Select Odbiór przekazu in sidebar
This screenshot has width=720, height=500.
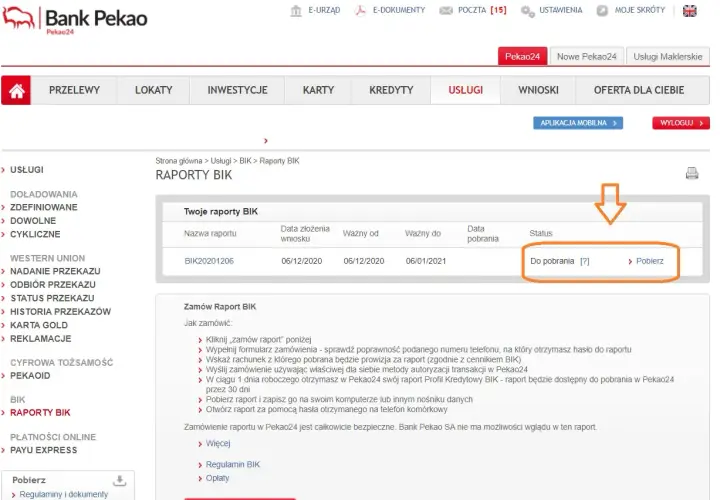53,285
